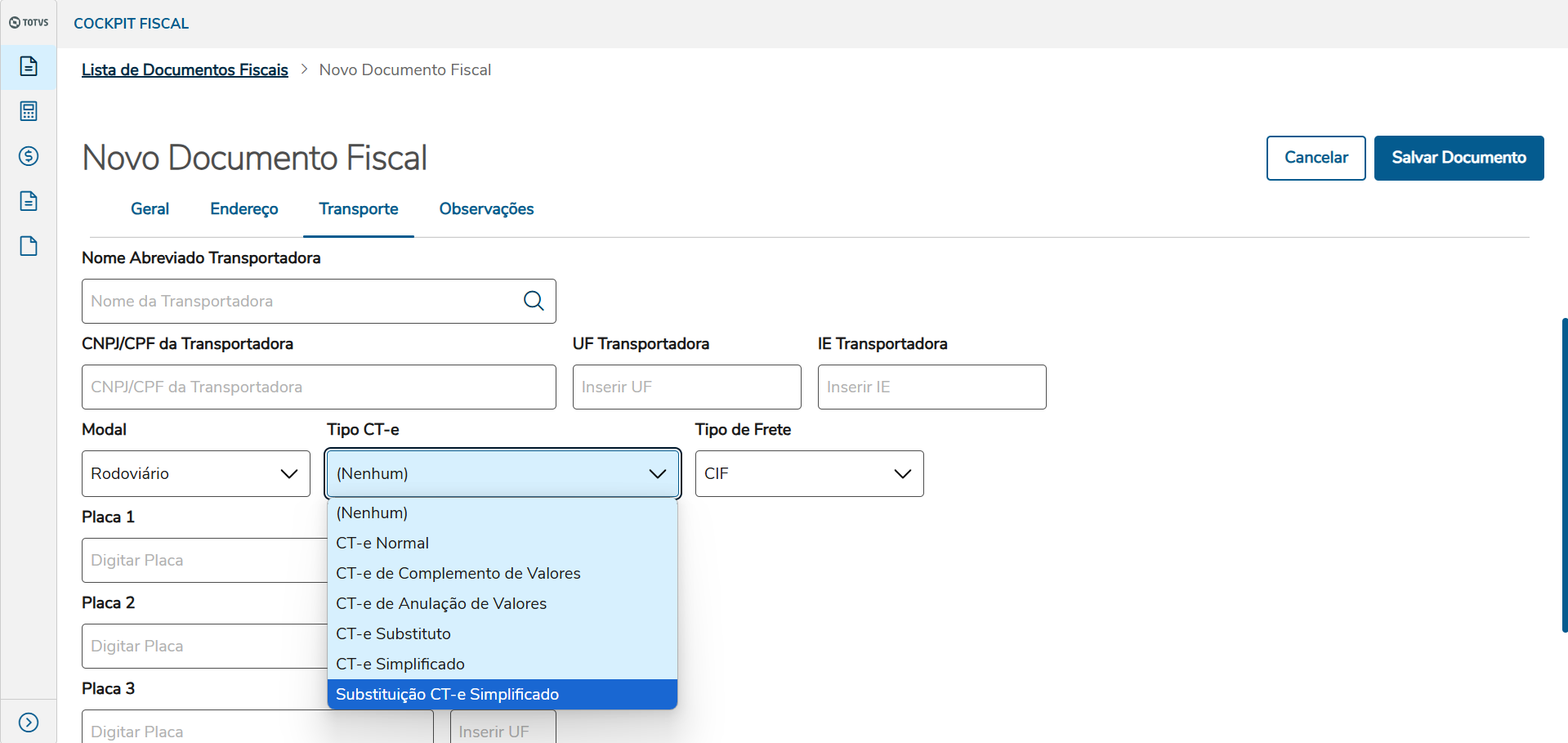Select CT-e Normal option

tap(382, 543)
